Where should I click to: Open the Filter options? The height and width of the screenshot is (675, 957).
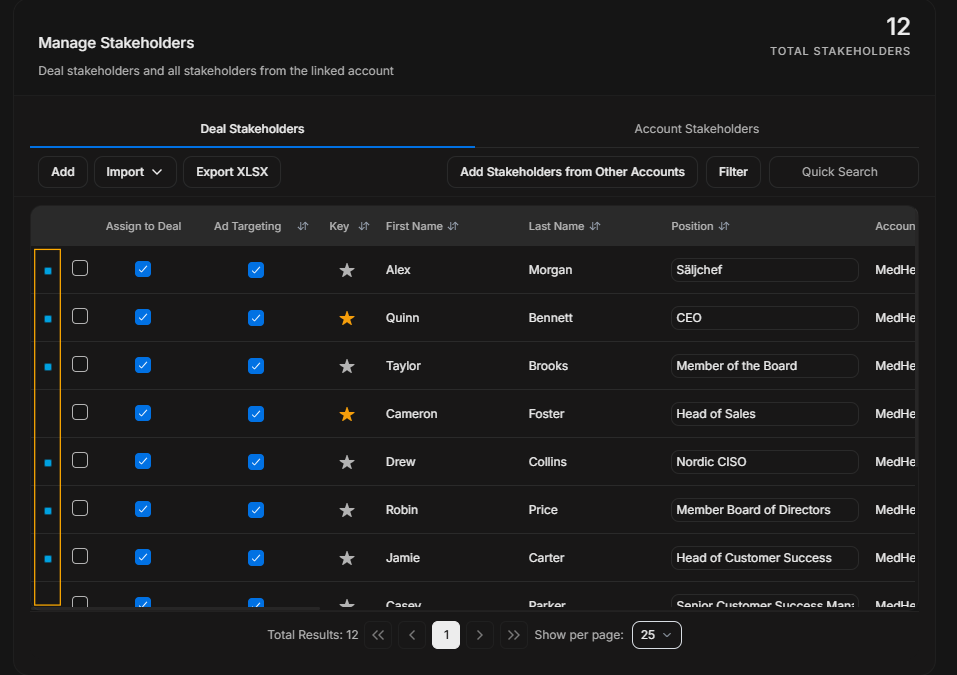pyautogui.click(x=733, y=172)
